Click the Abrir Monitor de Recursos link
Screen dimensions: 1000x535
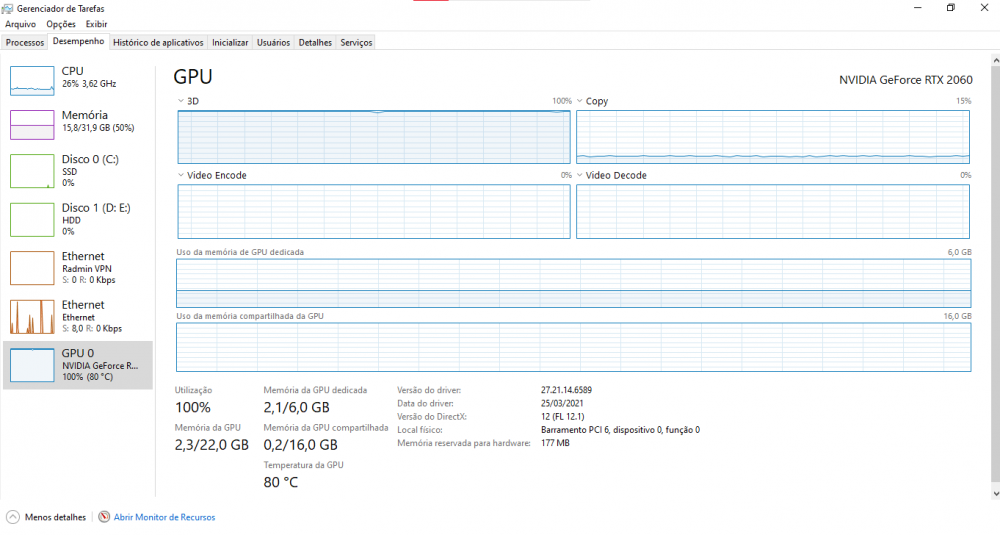click(x=164, y=517)
